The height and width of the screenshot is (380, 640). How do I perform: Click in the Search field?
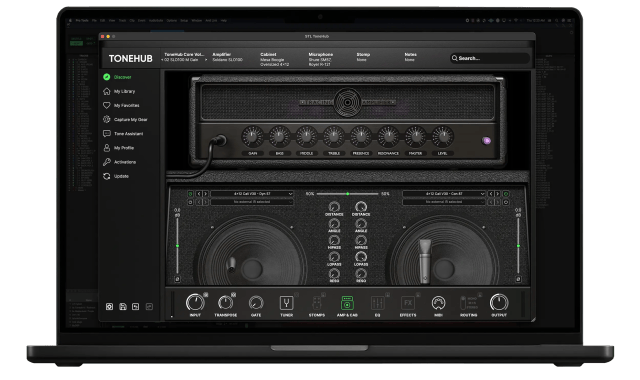489,58
